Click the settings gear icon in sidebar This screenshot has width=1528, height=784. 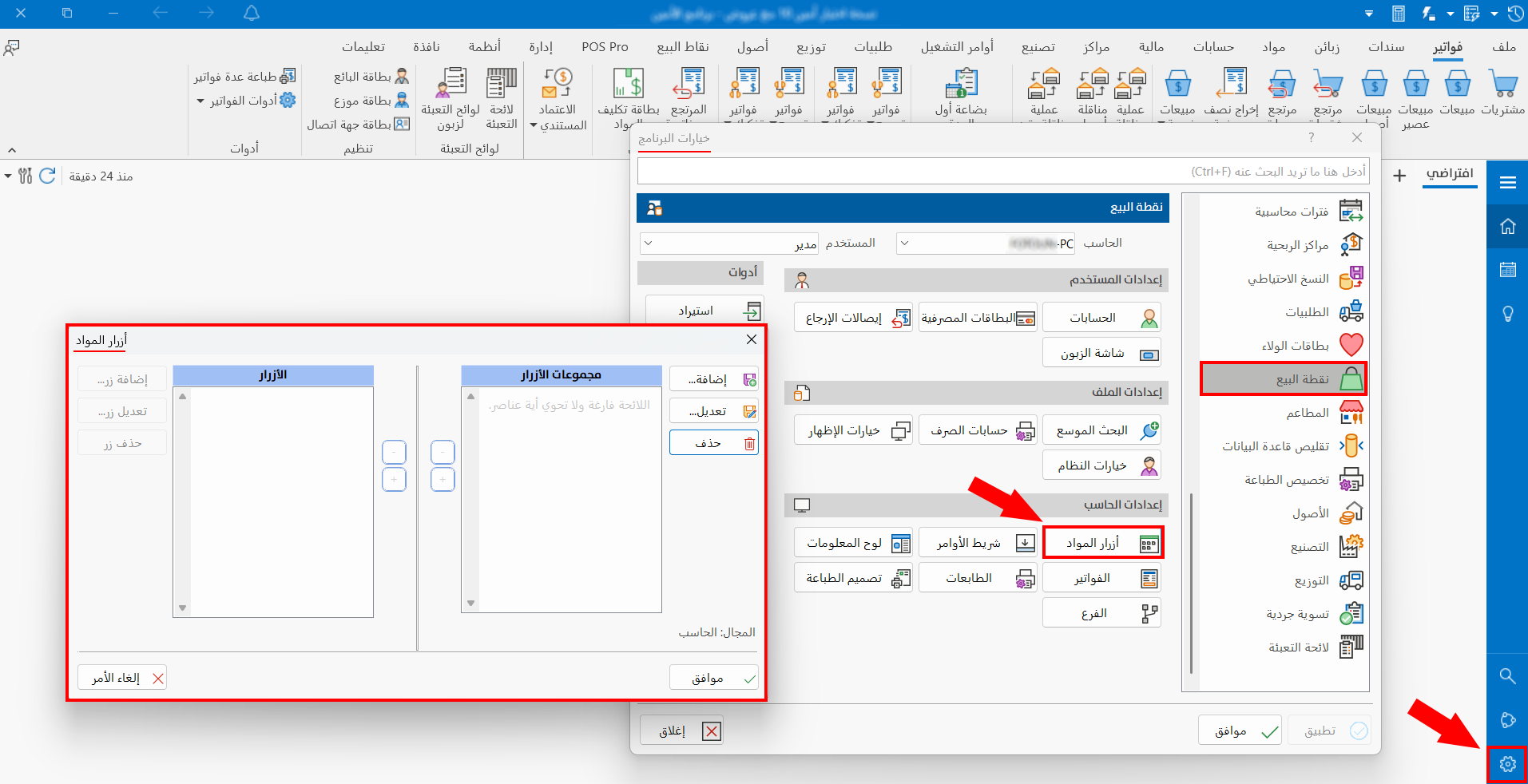point(1507,765)
